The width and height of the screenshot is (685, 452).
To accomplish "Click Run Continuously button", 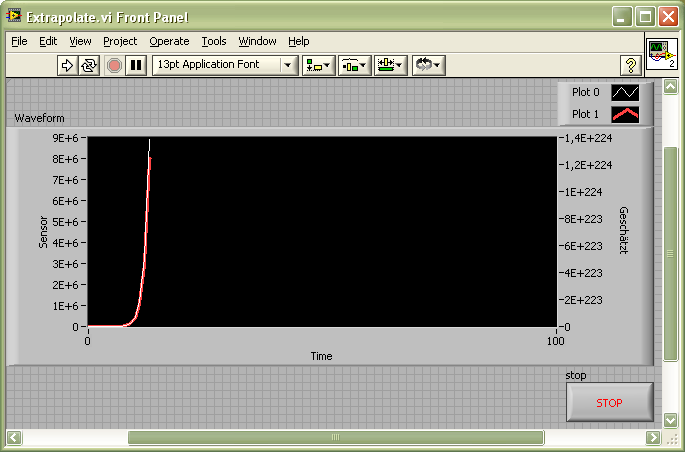I will click(x=89, y=66).
